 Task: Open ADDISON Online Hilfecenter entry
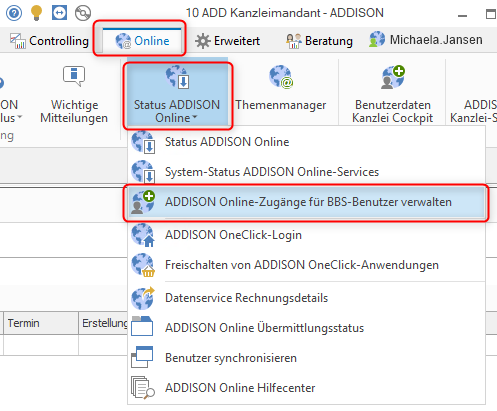(x=306, y=388)
